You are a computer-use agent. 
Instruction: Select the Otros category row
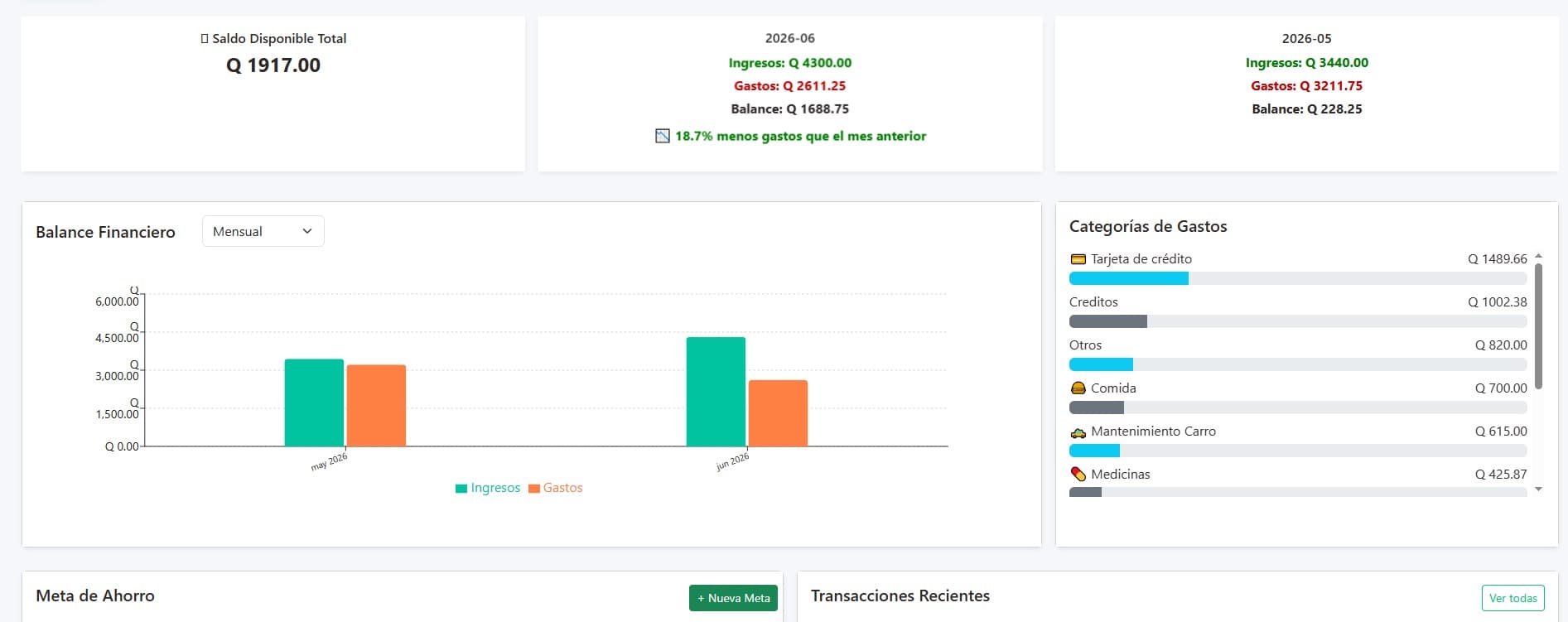tap(1298, 354)
